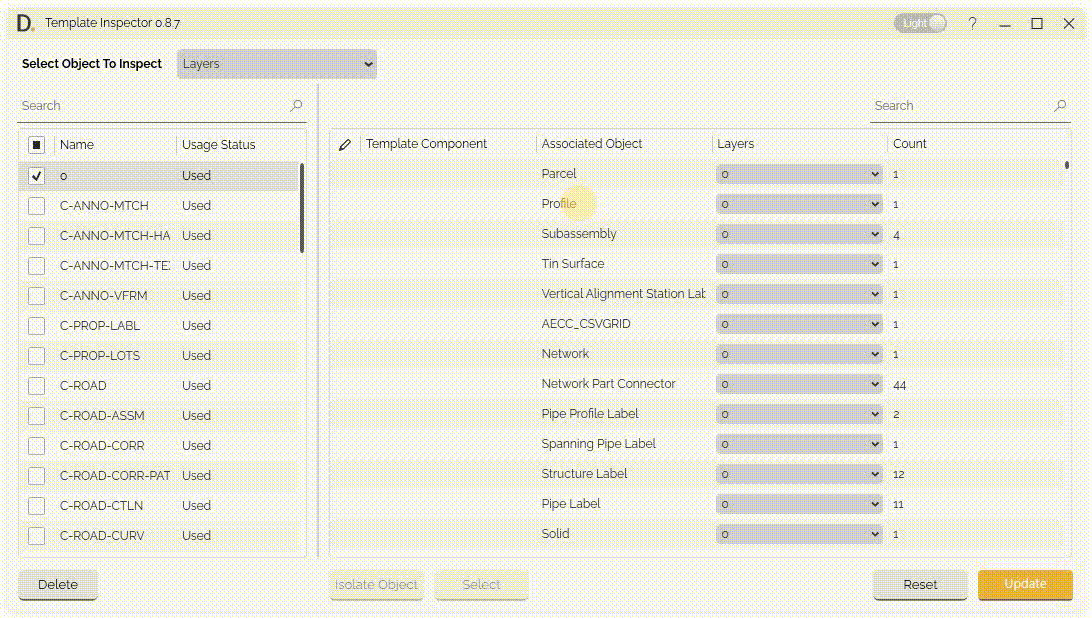This screenshot has width=1092, height=618.
Task: Check the C-ANNO-MTCH layer checkbox
Action: coord(37,206)
